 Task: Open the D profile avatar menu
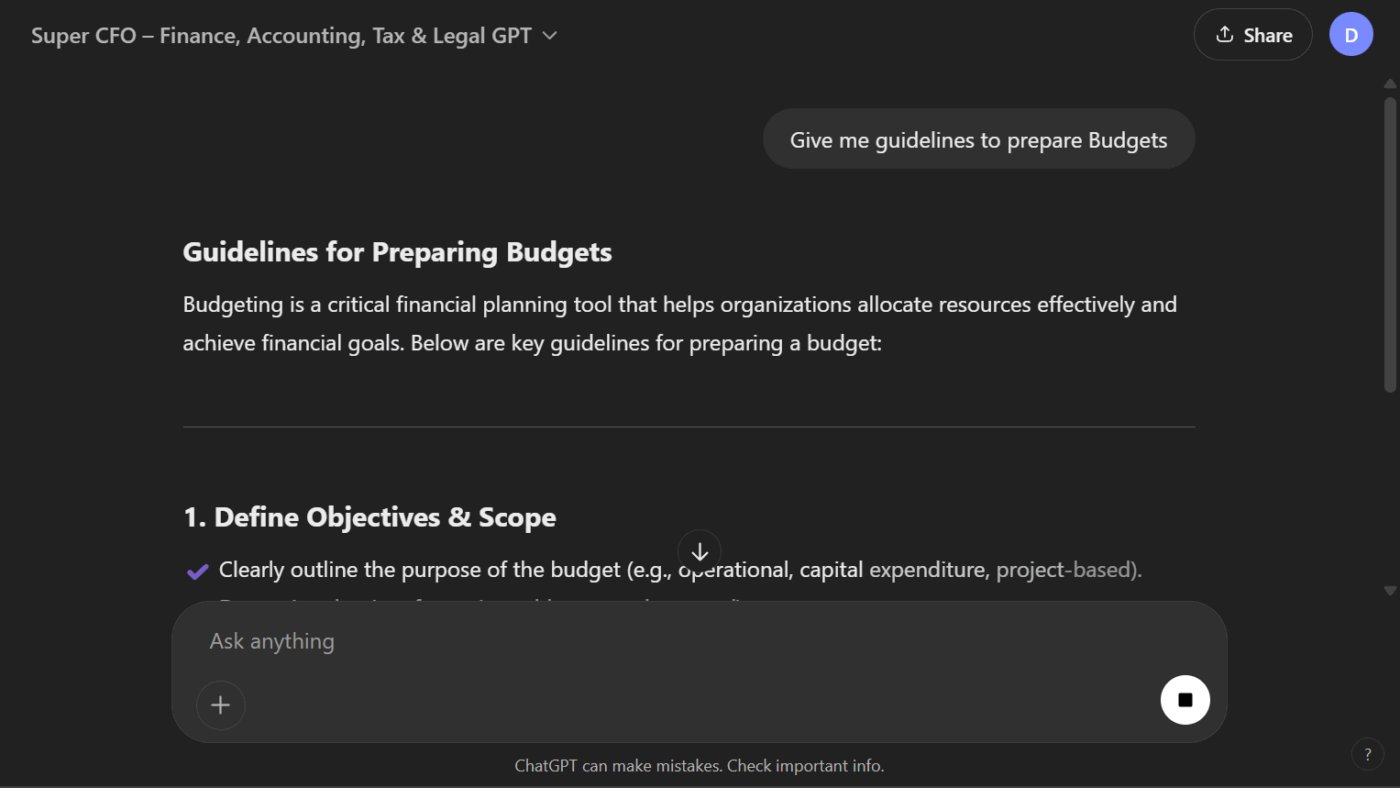(1351, 35)
